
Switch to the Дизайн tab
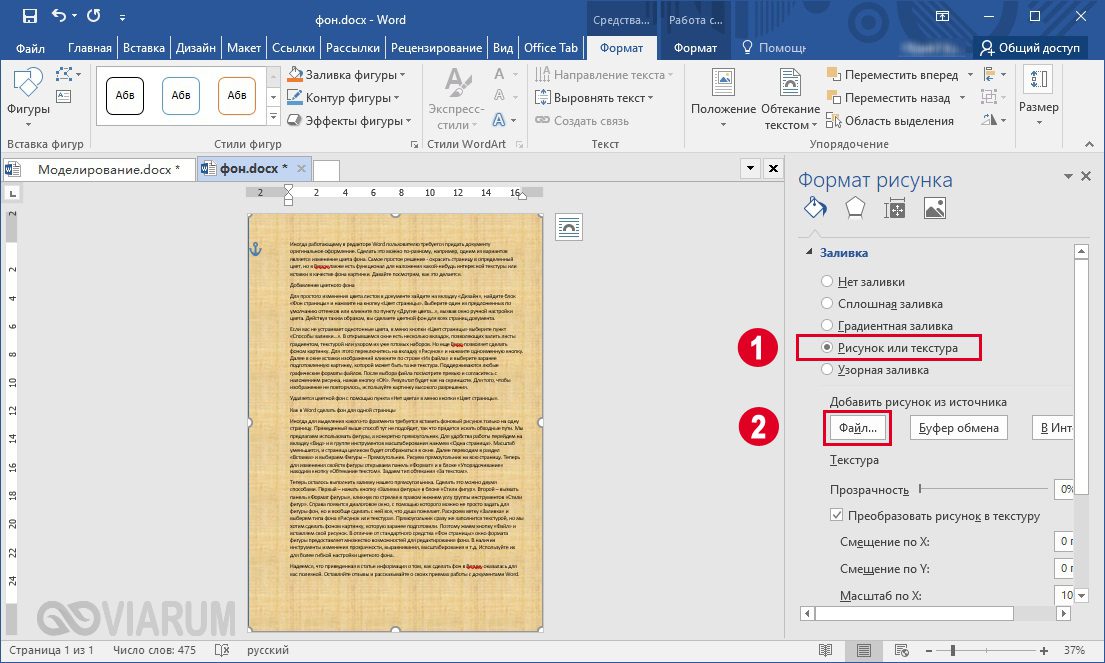pyautogui.click(x=196, y=48)
